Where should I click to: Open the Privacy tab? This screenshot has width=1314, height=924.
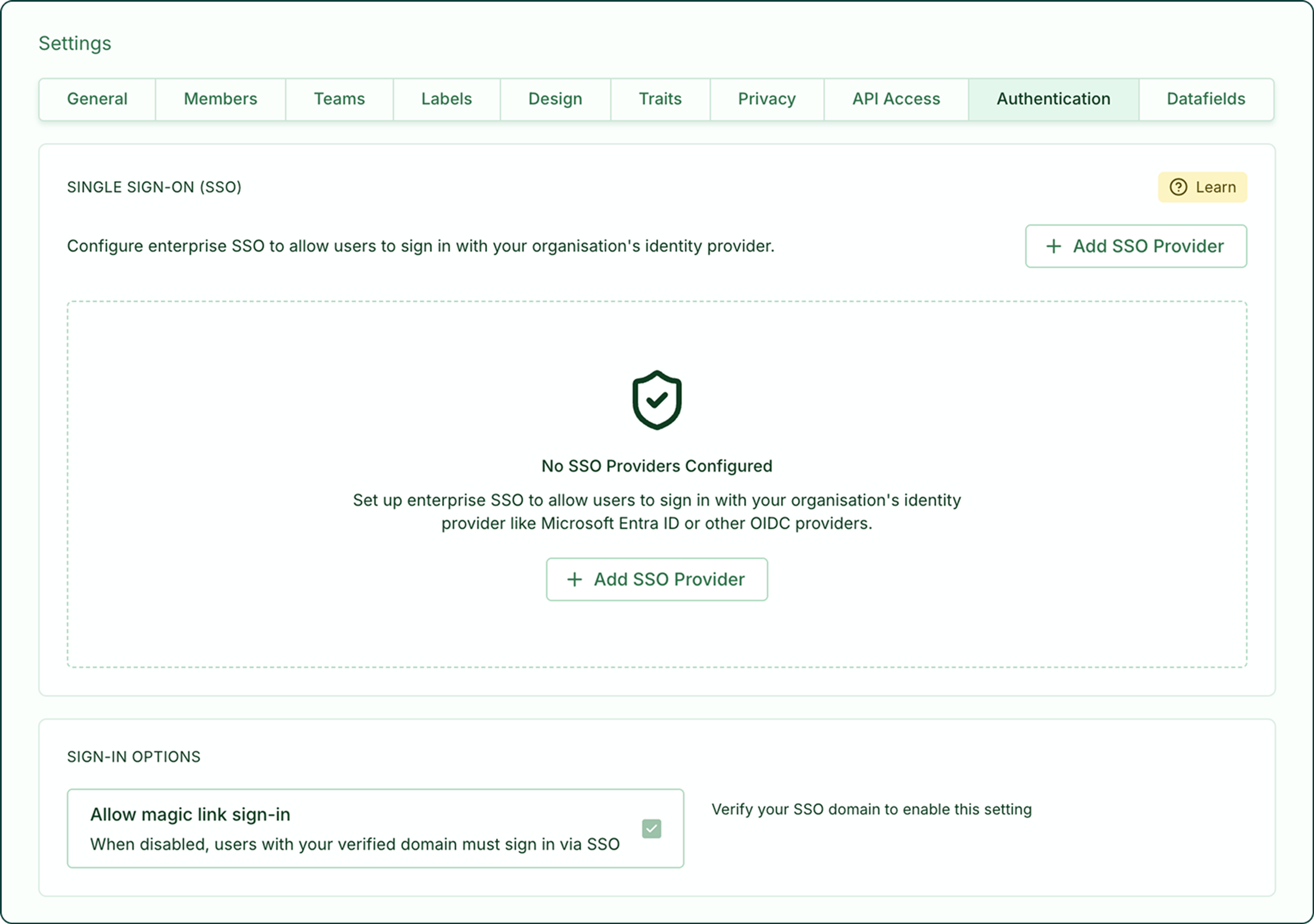pyautogui.click(x=767, y=99)
